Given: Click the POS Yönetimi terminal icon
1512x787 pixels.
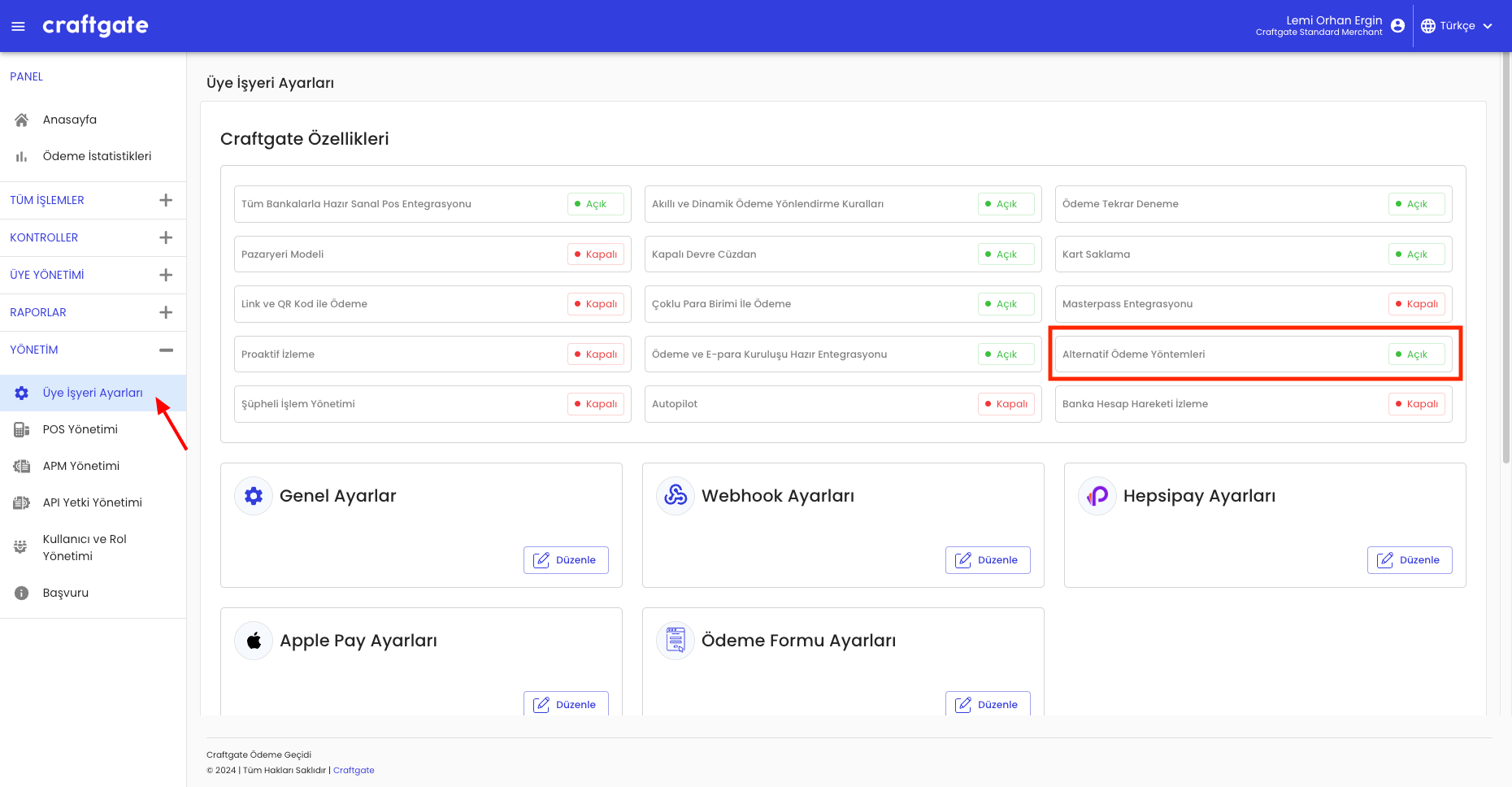Looking at the screenshot, I should pos(22,429).
